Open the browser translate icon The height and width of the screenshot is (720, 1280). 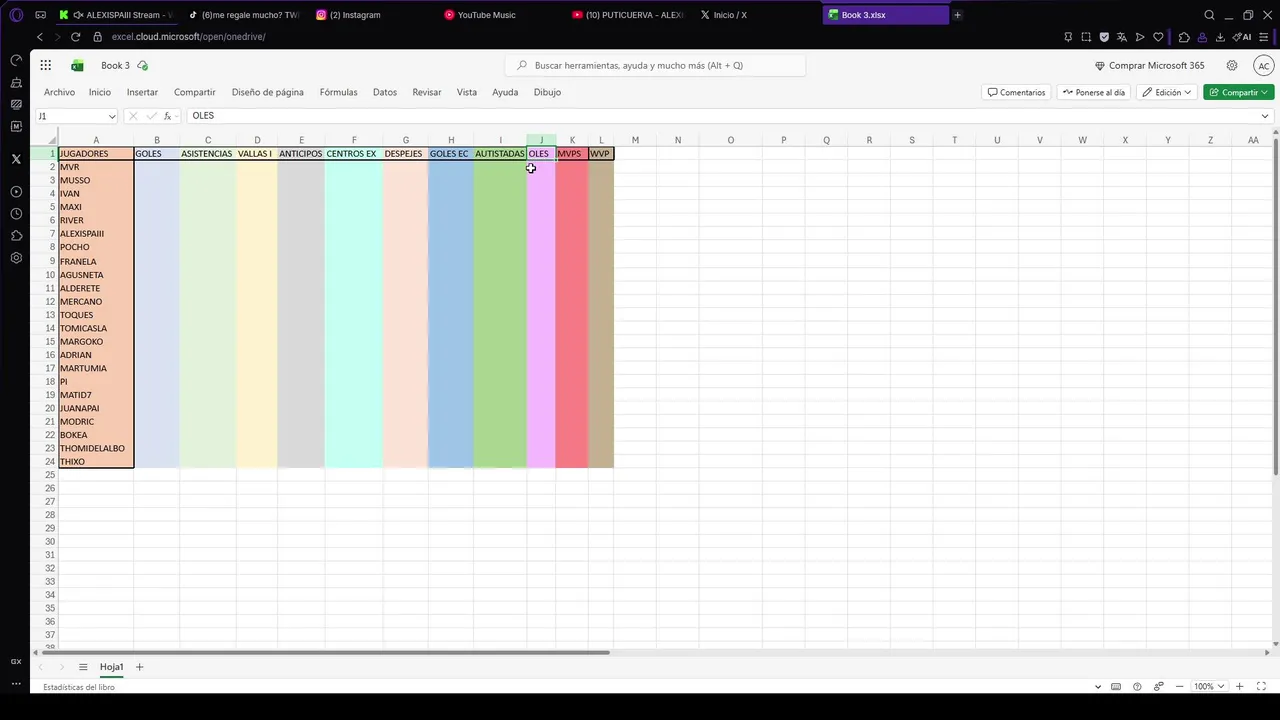coord(1122,37)
